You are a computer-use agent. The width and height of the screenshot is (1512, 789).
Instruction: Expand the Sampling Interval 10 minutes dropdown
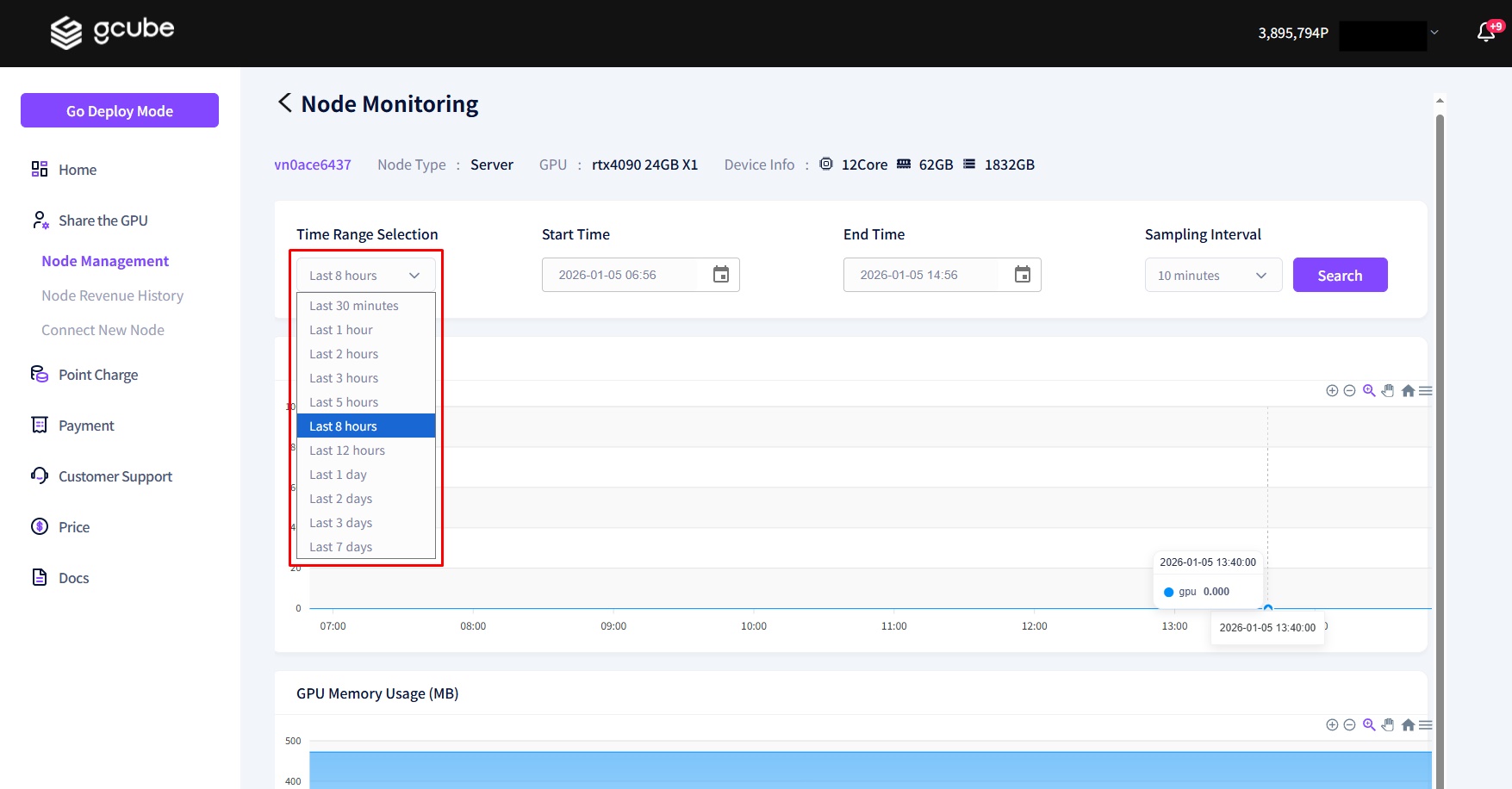coord(1213,276)
